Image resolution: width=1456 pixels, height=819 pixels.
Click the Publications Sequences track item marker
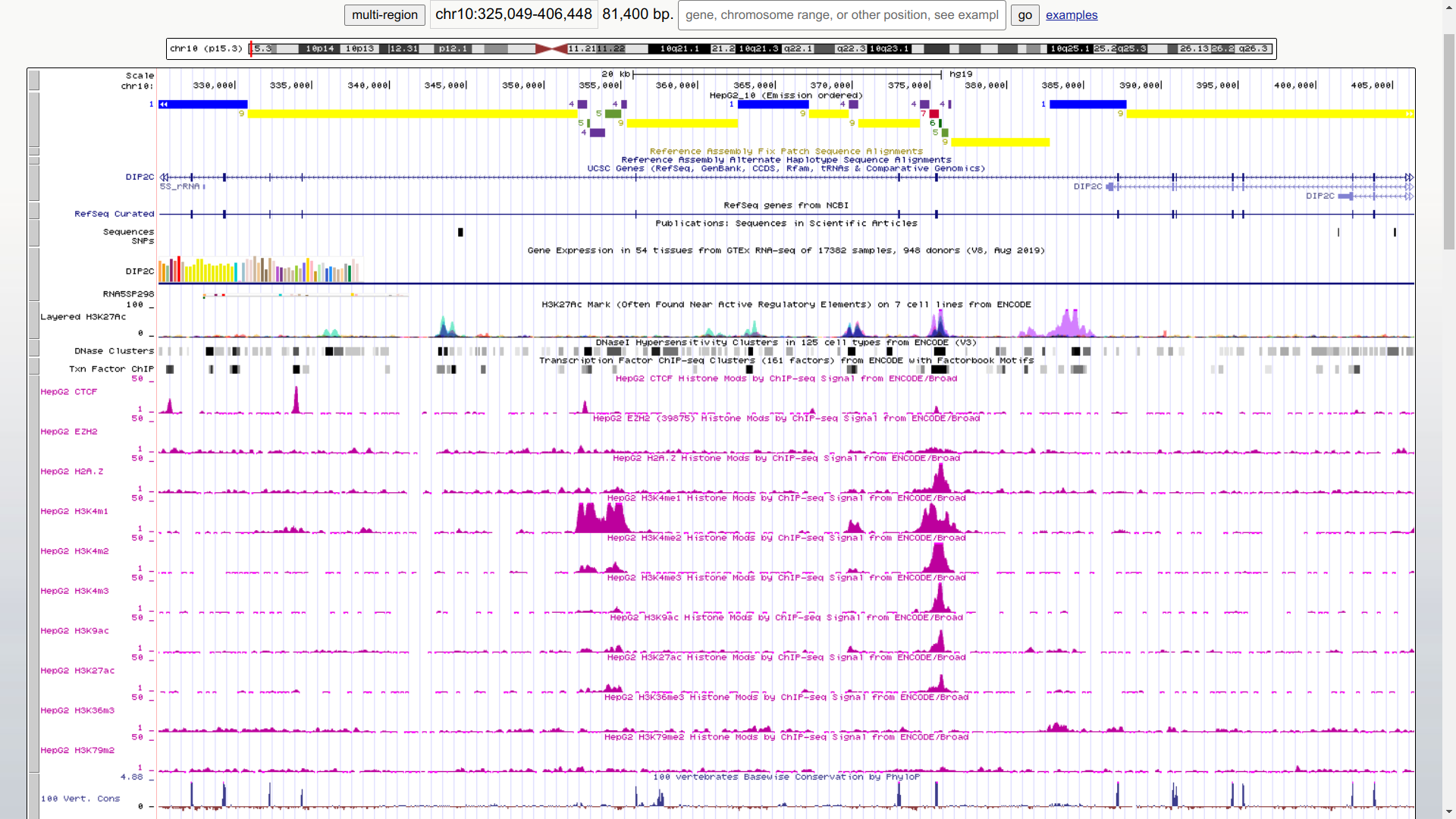tap(460, 232)
